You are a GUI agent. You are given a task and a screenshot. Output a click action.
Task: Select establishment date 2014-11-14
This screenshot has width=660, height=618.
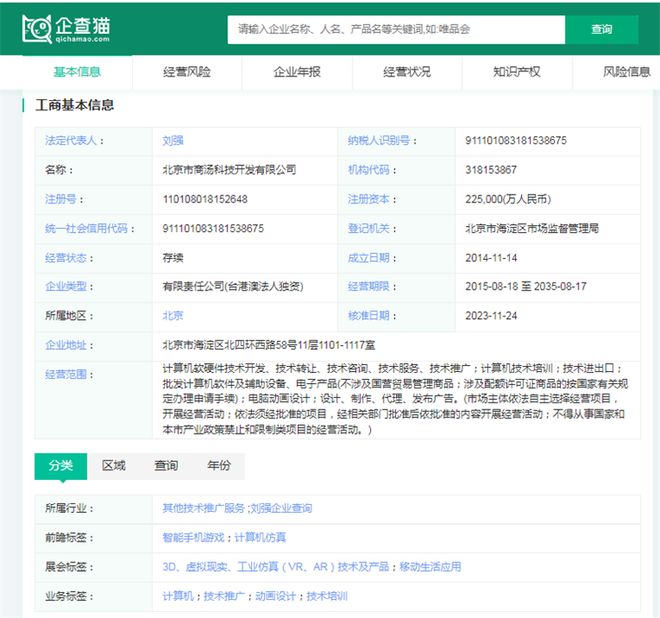pos(491,258)
